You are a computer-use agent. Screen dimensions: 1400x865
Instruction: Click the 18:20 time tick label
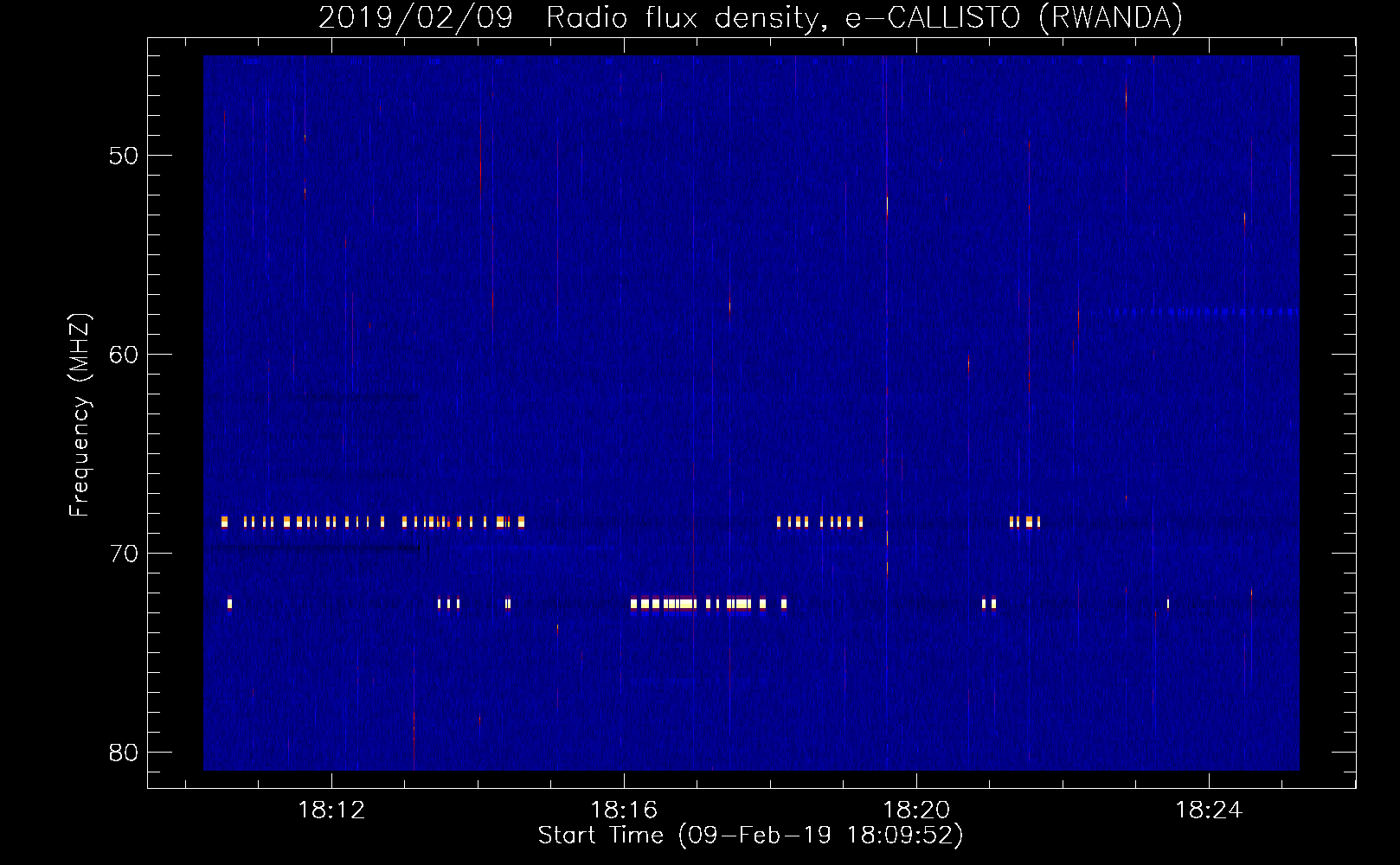tap(916, 811)
